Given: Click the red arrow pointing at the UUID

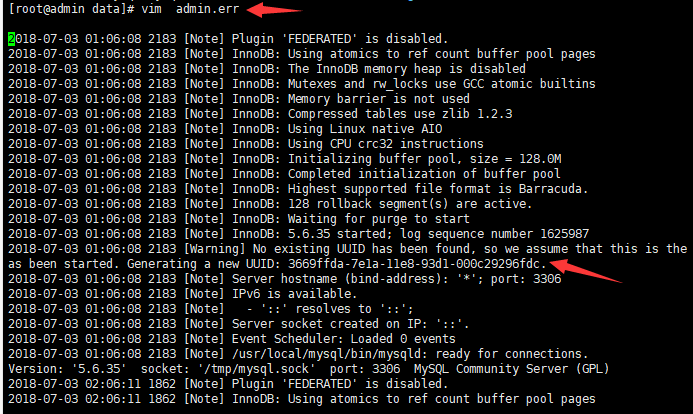Looking at the screenshot, I should [x=586, y=271].
